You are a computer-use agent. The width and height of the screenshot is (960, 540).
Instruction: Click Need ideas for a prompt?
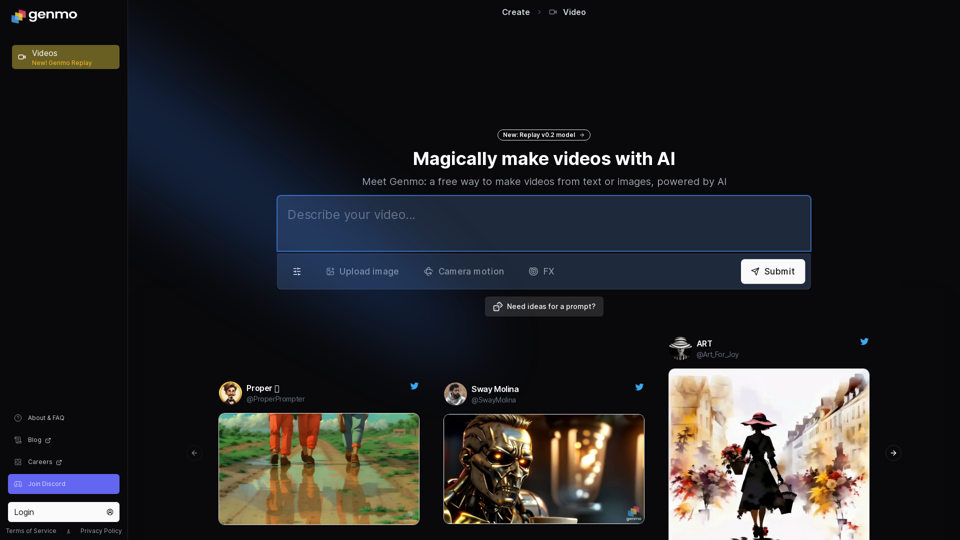[544, 306]
